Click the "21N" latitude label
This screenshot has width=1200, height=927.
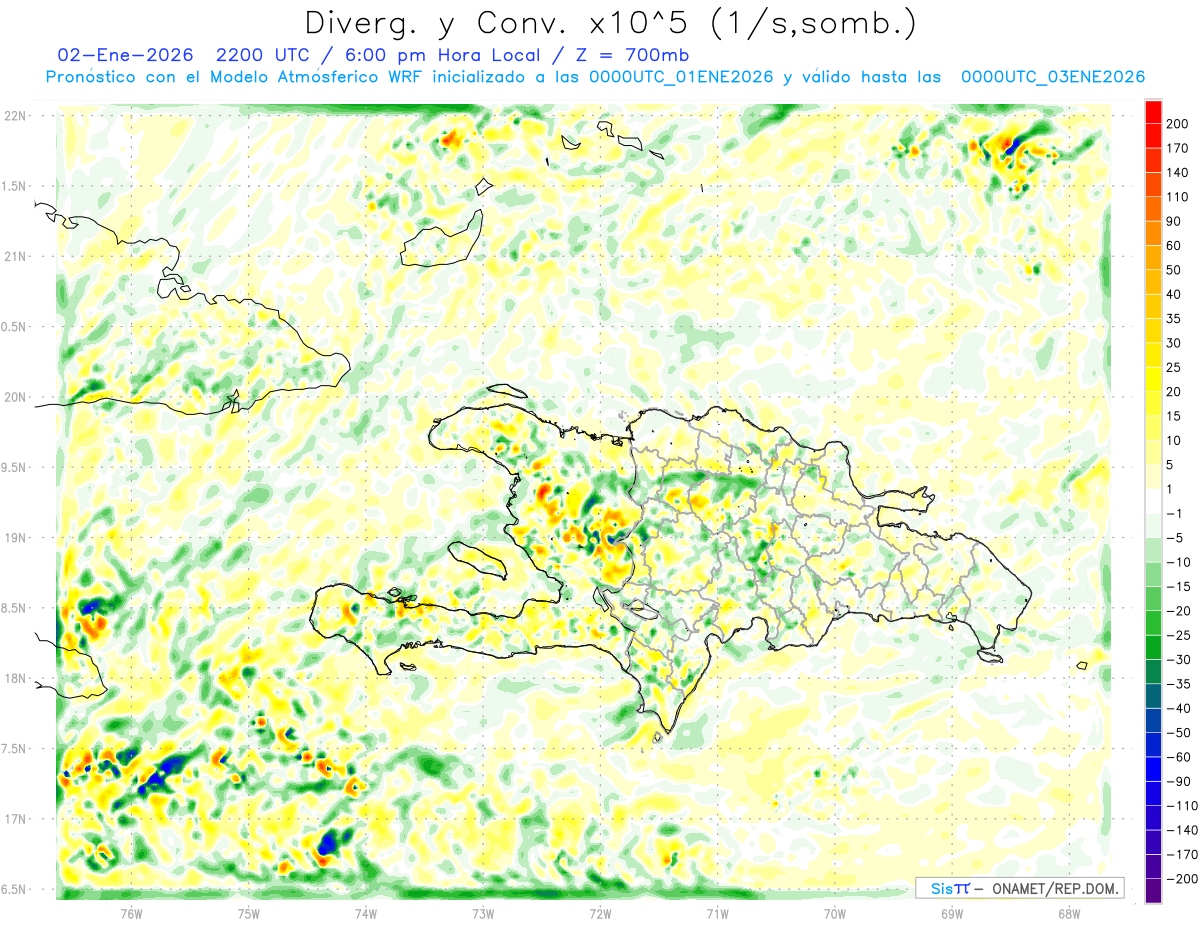(x=14, y=256)
